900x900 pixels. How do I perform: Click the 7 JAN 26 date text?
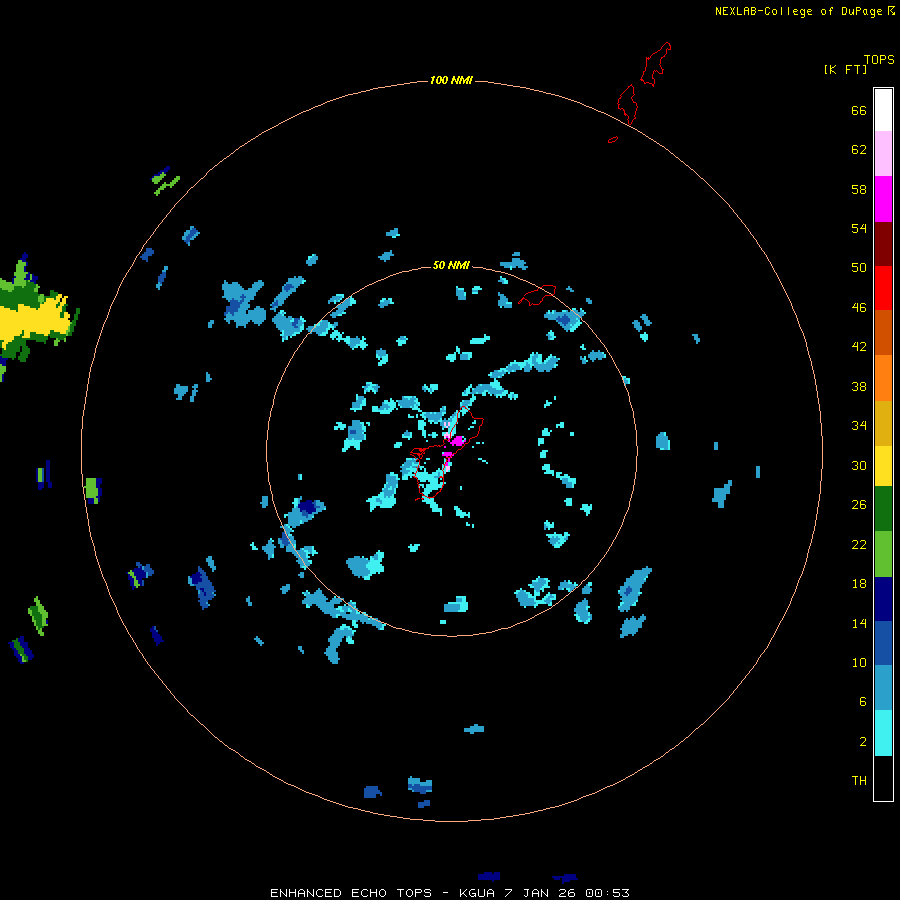point(541,893)
